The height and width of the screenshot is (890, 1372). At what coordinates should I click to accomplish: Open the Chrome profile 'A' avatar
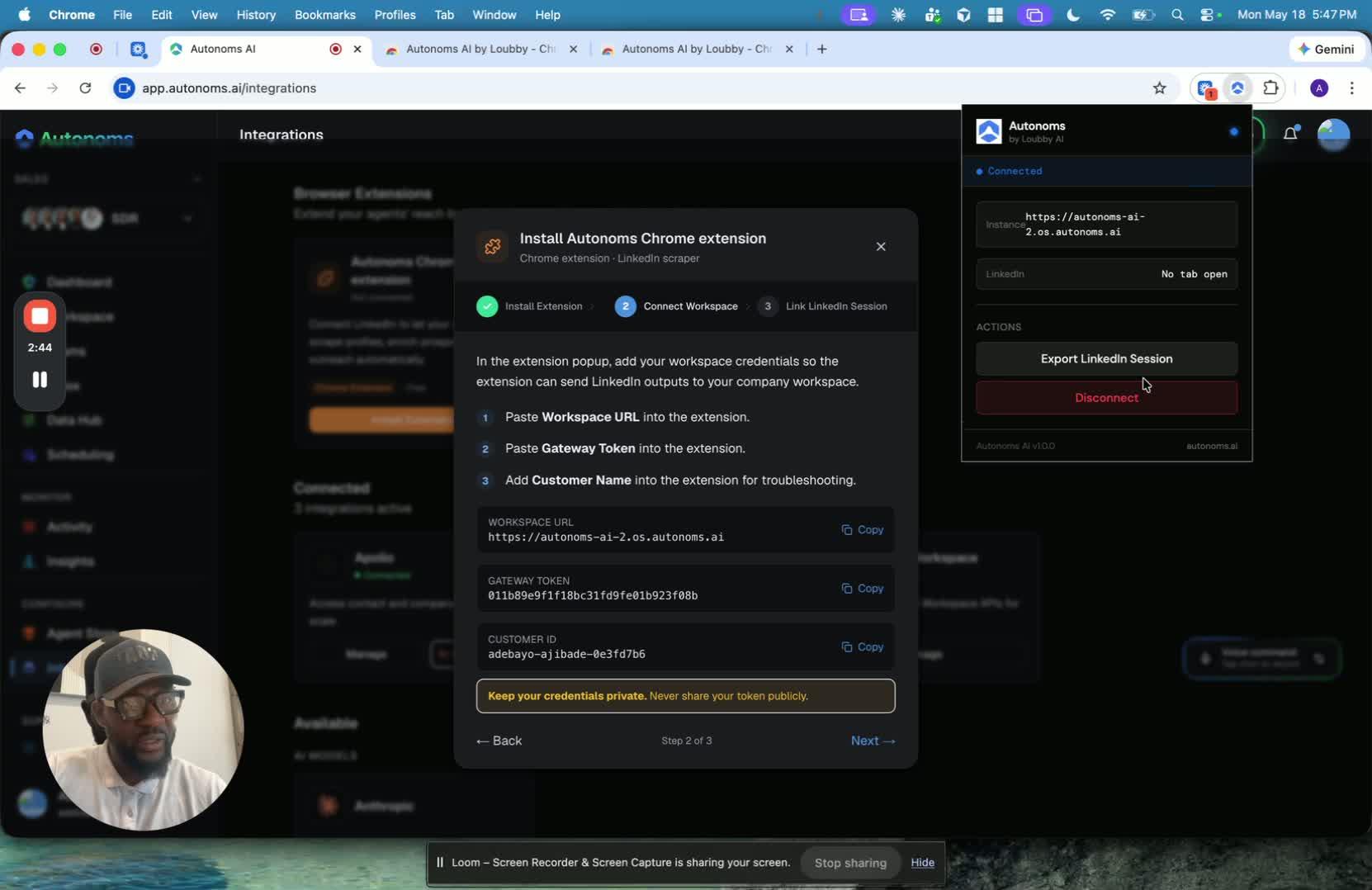point(1319,88)
